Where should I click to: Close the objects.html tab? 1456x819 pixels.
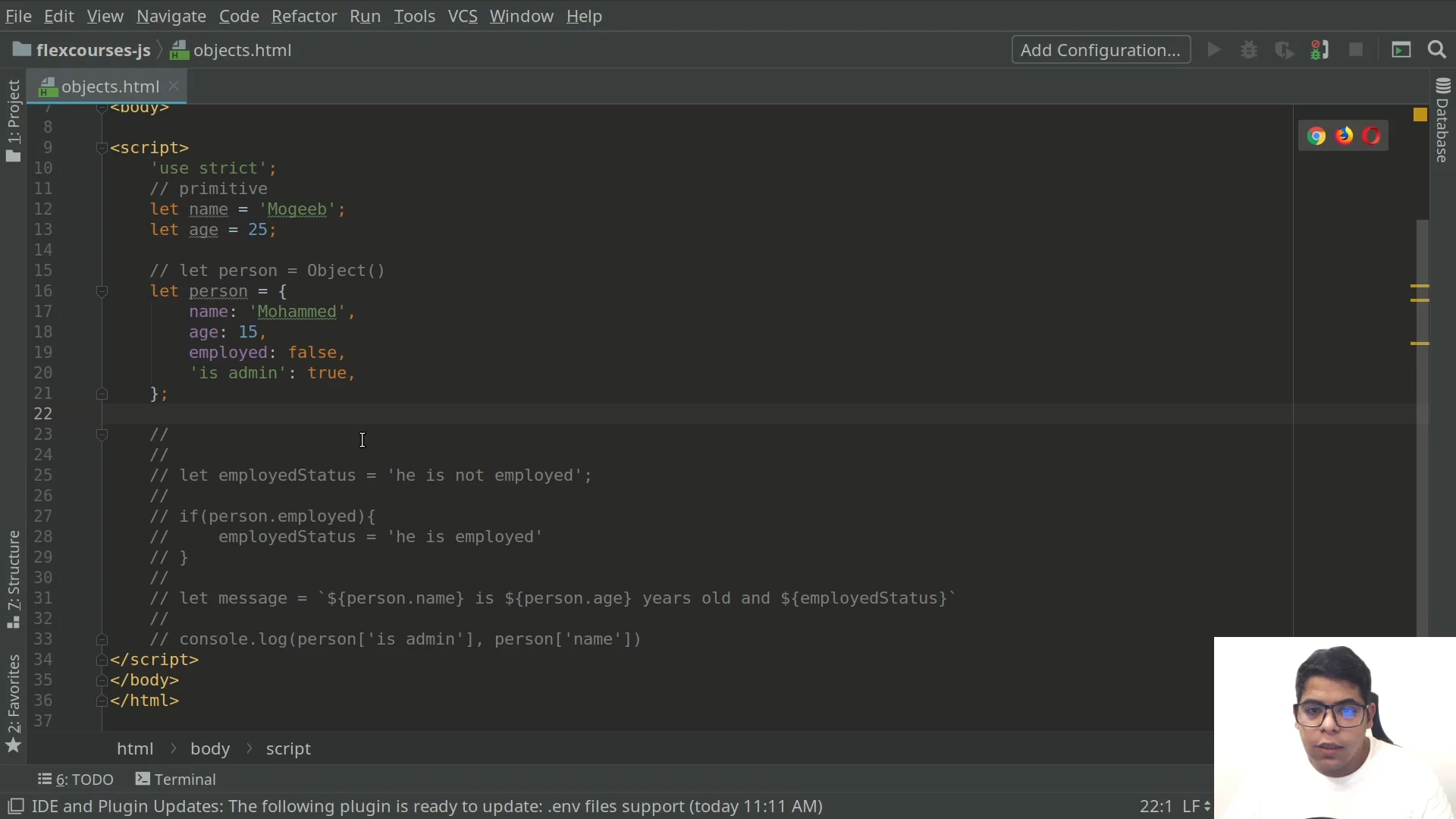174,86
